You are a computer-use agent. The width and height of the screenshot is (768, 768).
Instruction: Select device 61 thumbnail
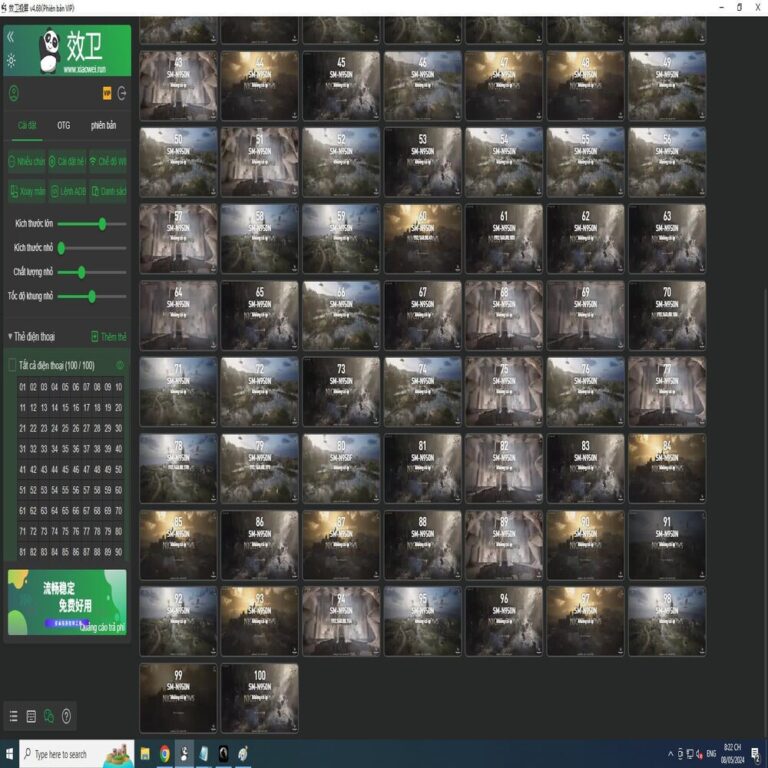tap(504, 239)
